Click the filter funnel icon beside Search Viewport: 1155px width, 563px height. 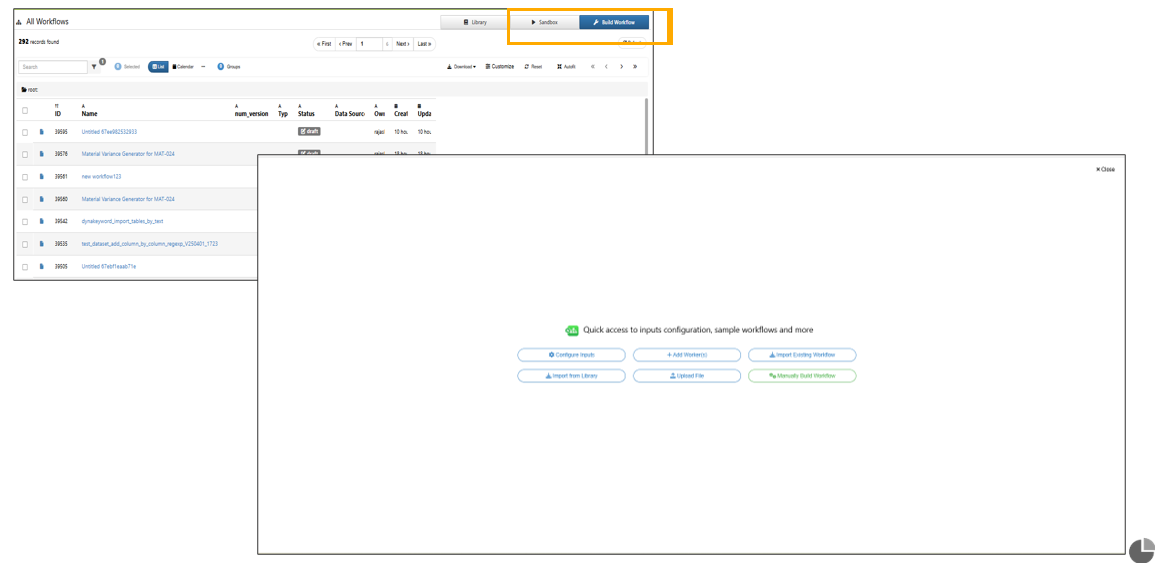[95, 67]
